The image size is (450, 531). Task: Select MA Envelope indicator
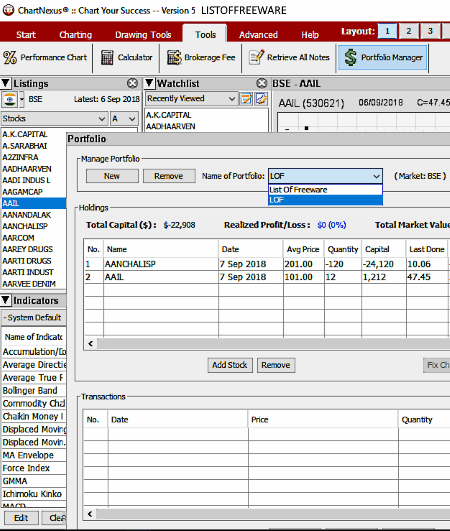[x=34, y=455]
